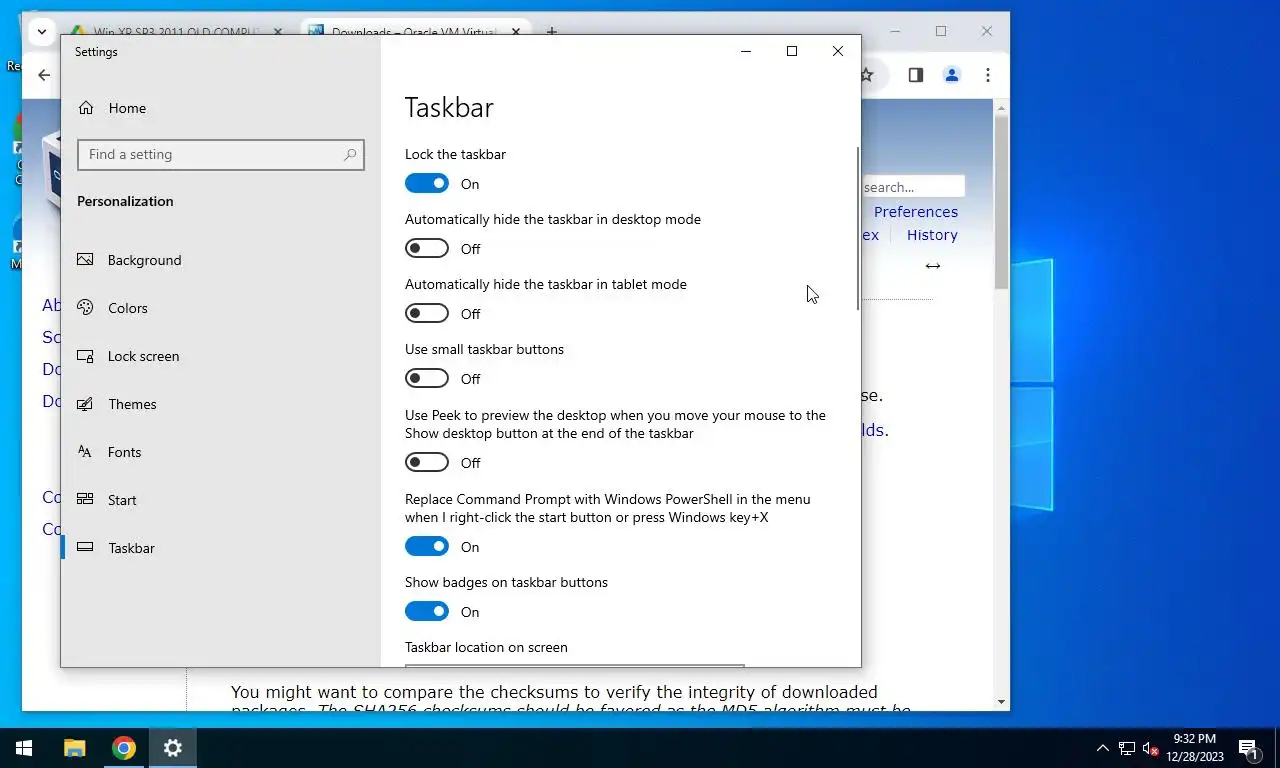Enable auto-hide taskbar in tablet mode
Image resolution: width=1280 pixels, height=768 pixels.
tap(427, 314)
